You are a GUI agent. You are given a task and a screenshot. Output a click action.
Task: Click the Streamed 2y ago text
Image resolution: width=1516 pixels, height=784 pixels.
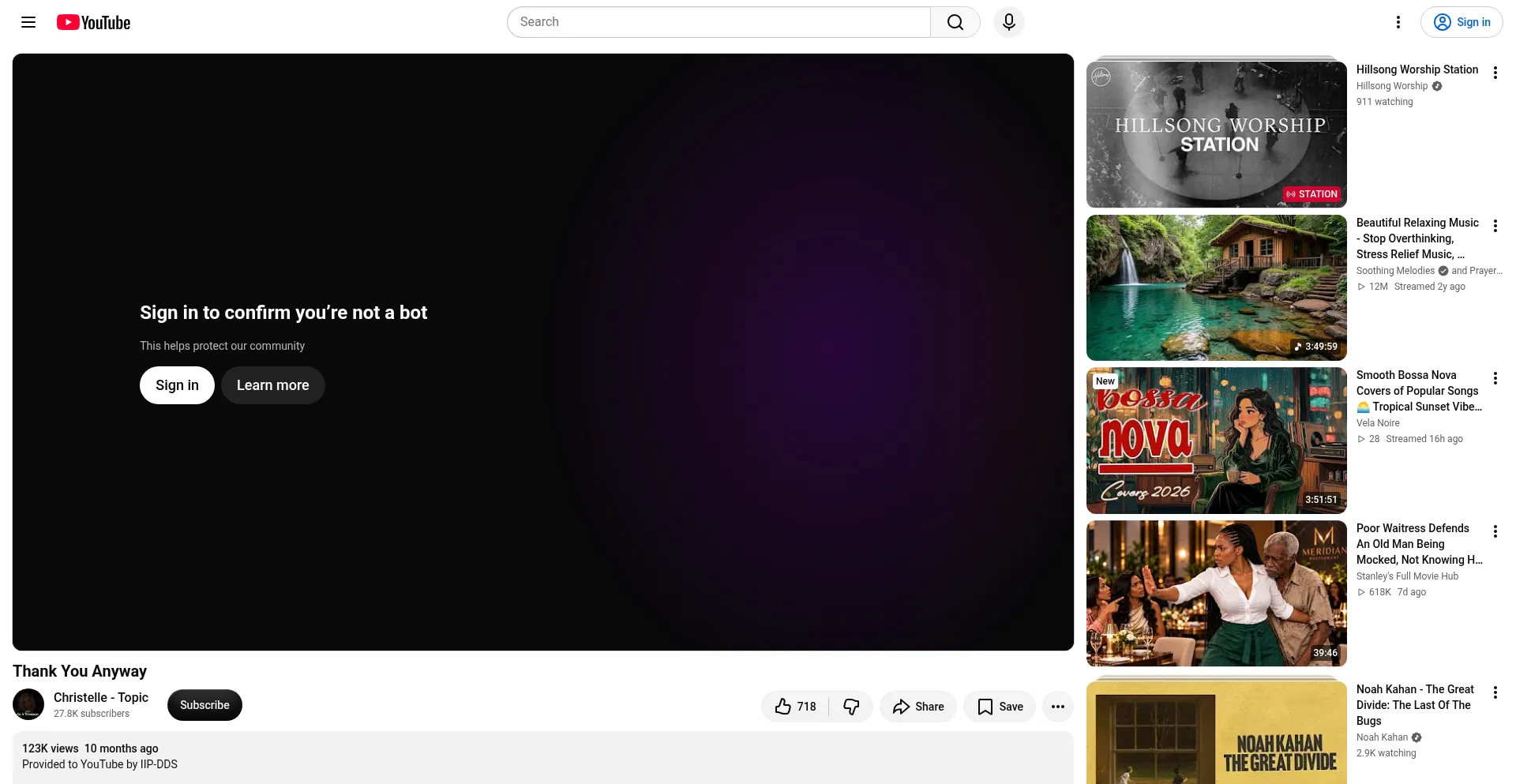(x=1430, y=287)
